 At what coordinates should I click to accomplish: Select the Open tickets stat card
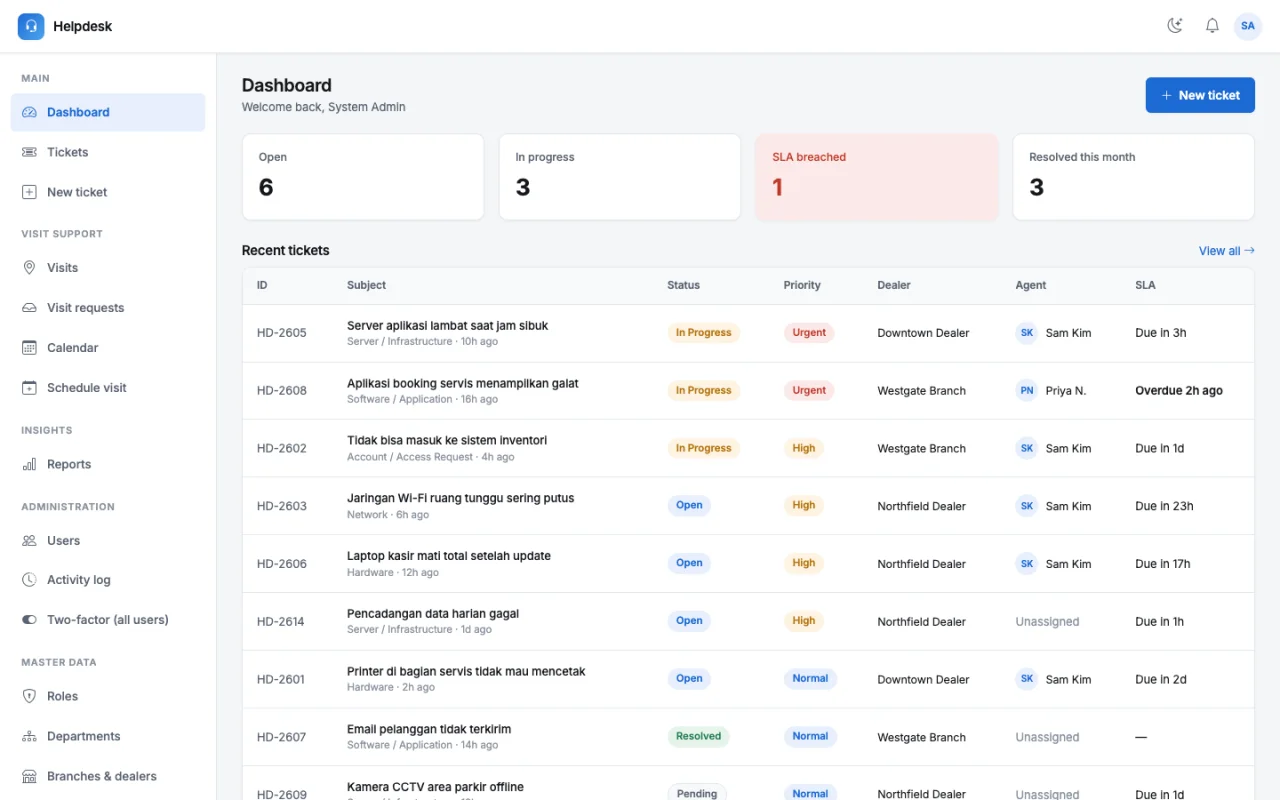[363, 177]
